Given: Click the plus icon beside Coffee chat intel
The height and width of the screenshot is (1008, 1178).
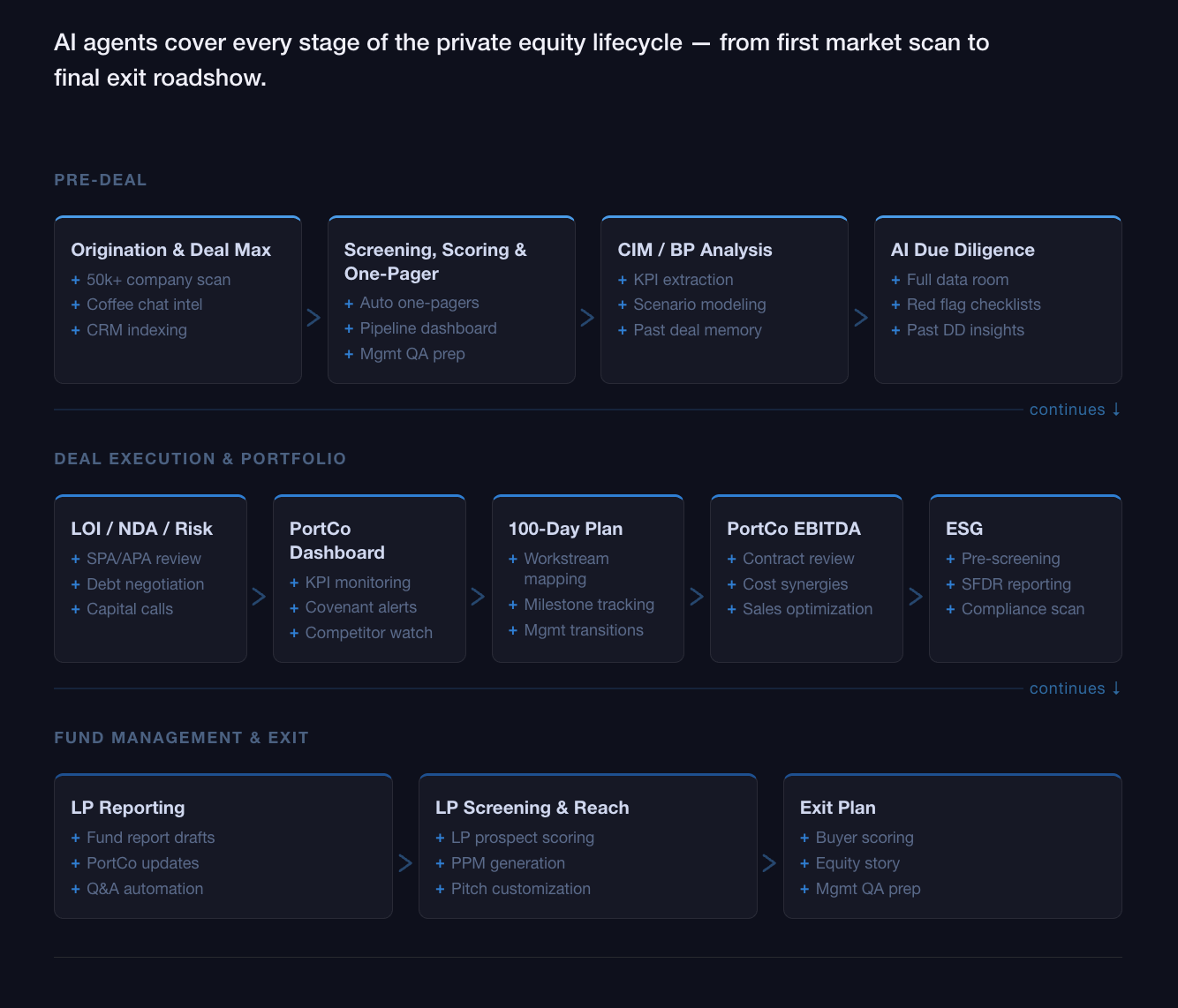Looking at the screenshot, I should point(75,305).
